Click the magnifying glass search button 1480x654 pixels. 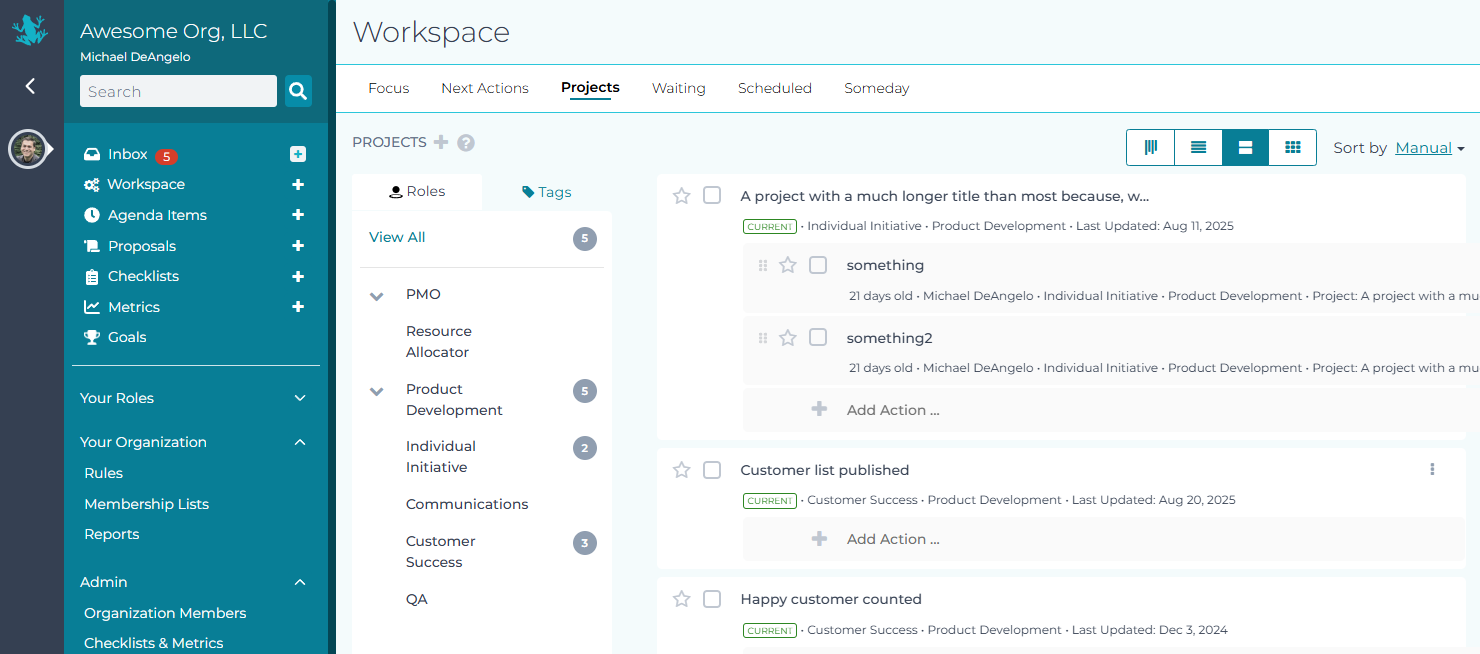[298, 91]
